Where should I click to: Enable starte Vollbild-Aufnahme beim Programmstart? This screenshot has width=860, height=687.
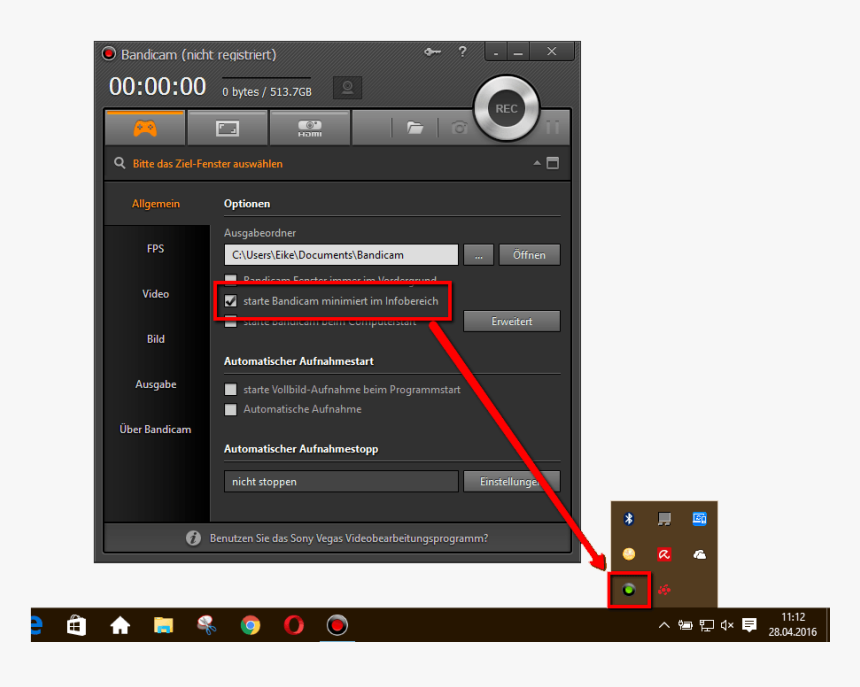point(230,389)
